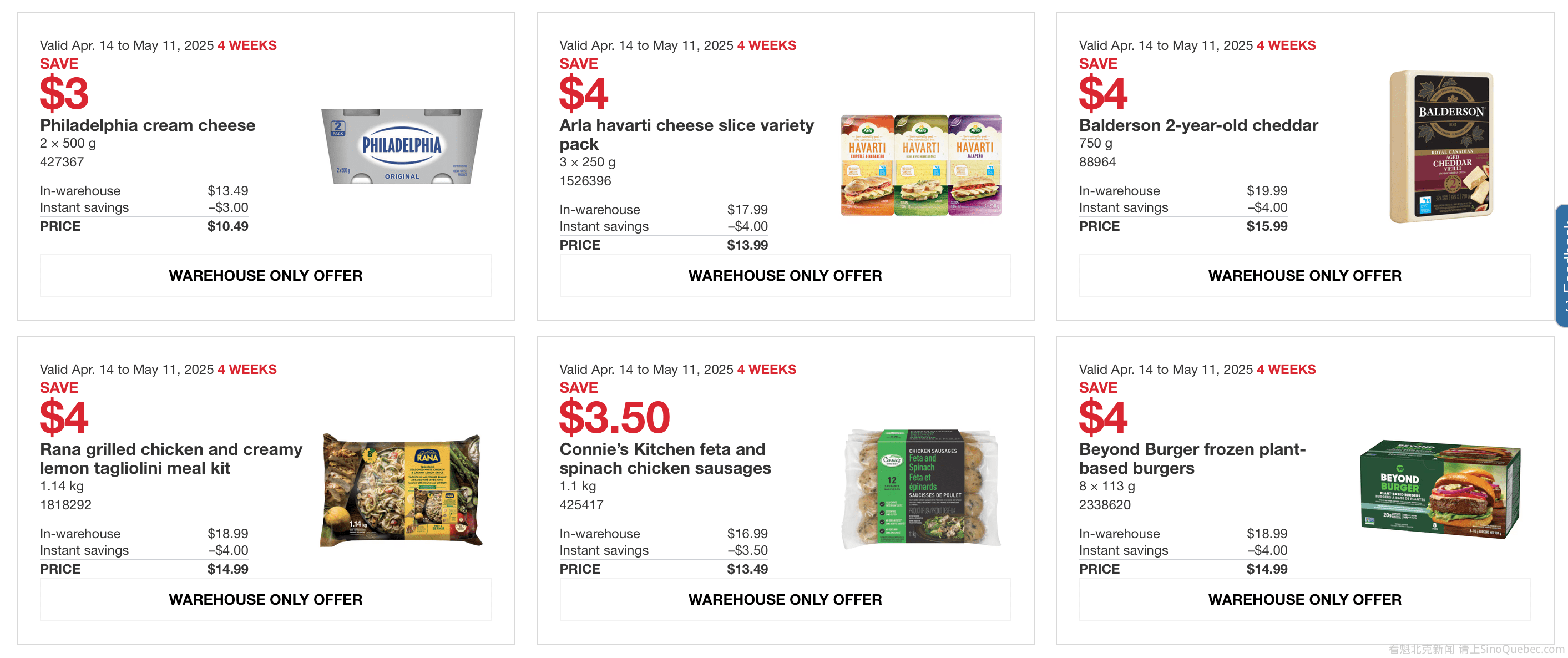Click the $3.50 savings amount on the sausages card
Viewport: 1568px width, 658px height.
614,418
